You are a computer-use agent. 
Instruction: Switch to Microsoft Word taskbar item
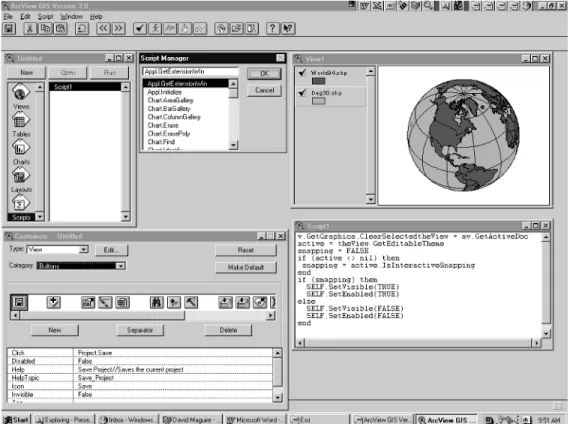(x=254, y=420)
